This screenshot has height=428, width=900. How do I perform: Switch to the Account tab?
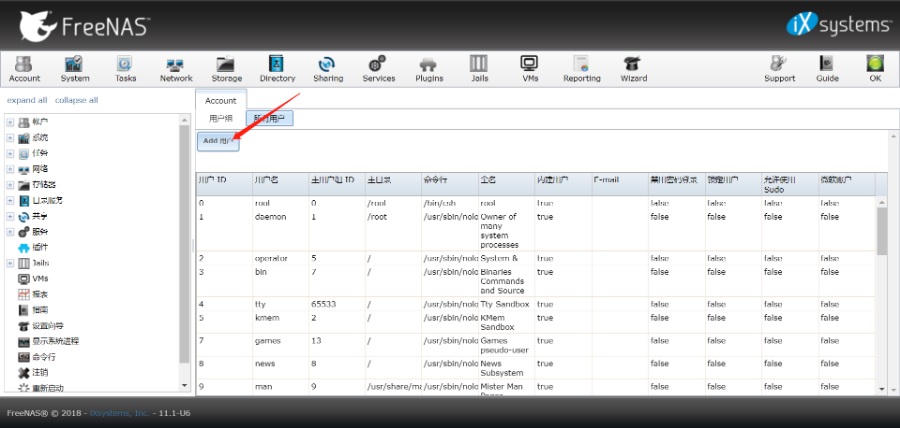pos(221,100)
